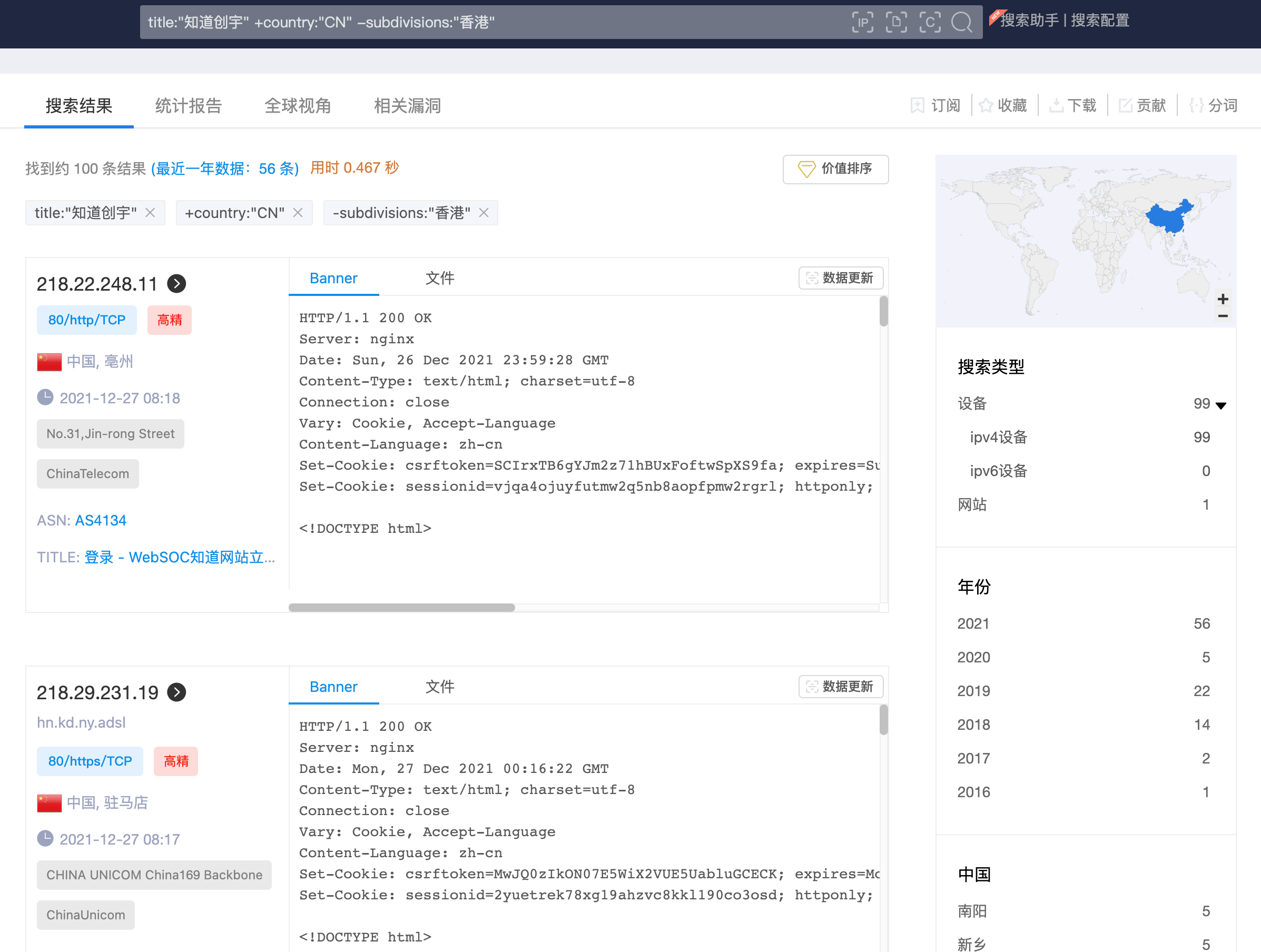Screen dimensions: 1261x952
Task: Open details arrow next to 218.22.248.11
Action: (177, 284)
